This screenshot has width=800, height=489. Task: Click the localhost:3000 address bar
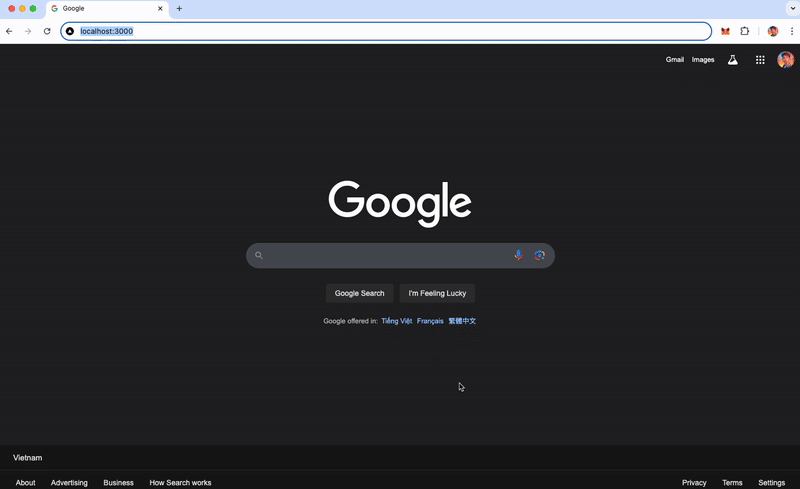point(386,31)
